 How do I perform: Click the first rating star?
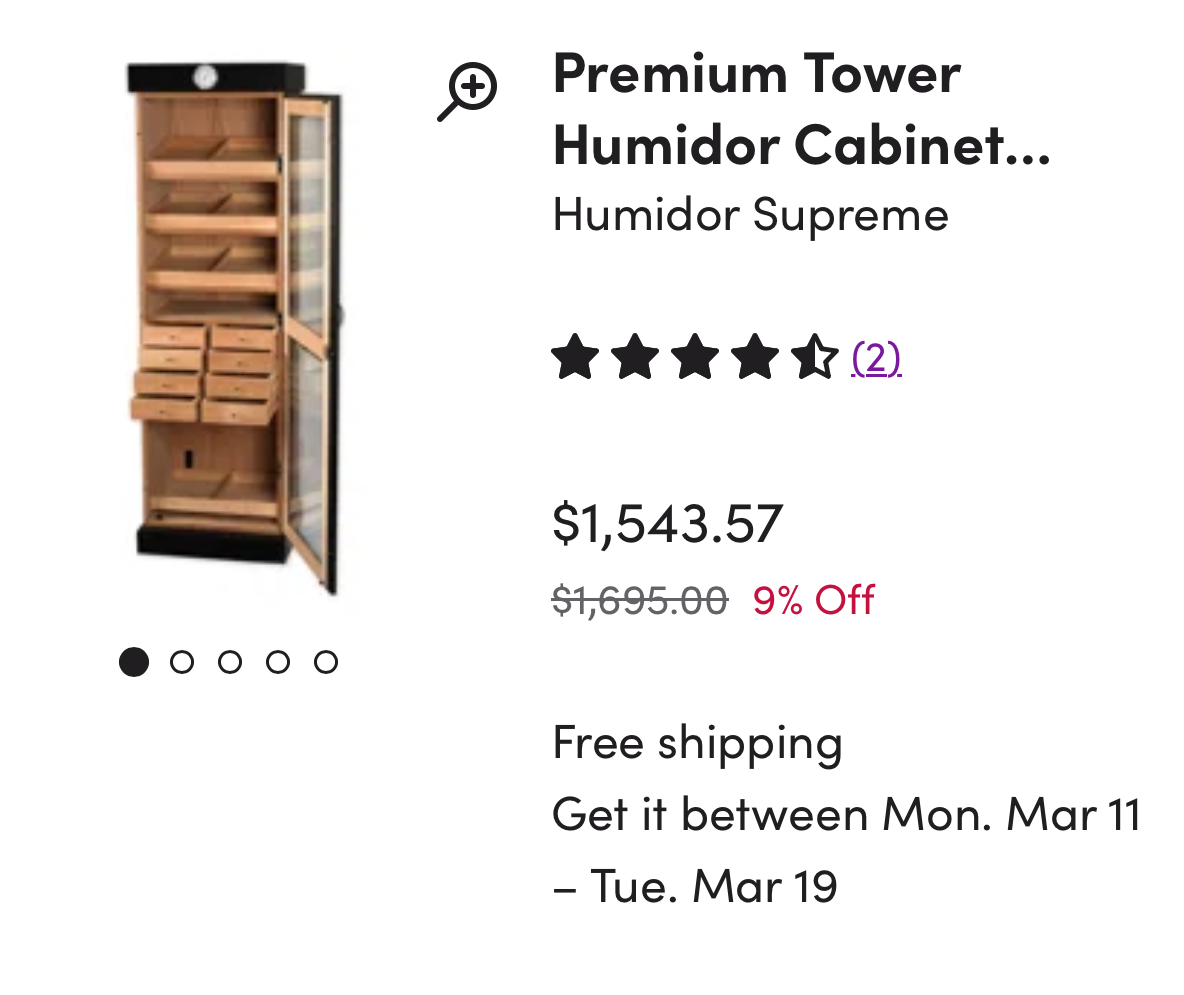[x=575, y=356]
